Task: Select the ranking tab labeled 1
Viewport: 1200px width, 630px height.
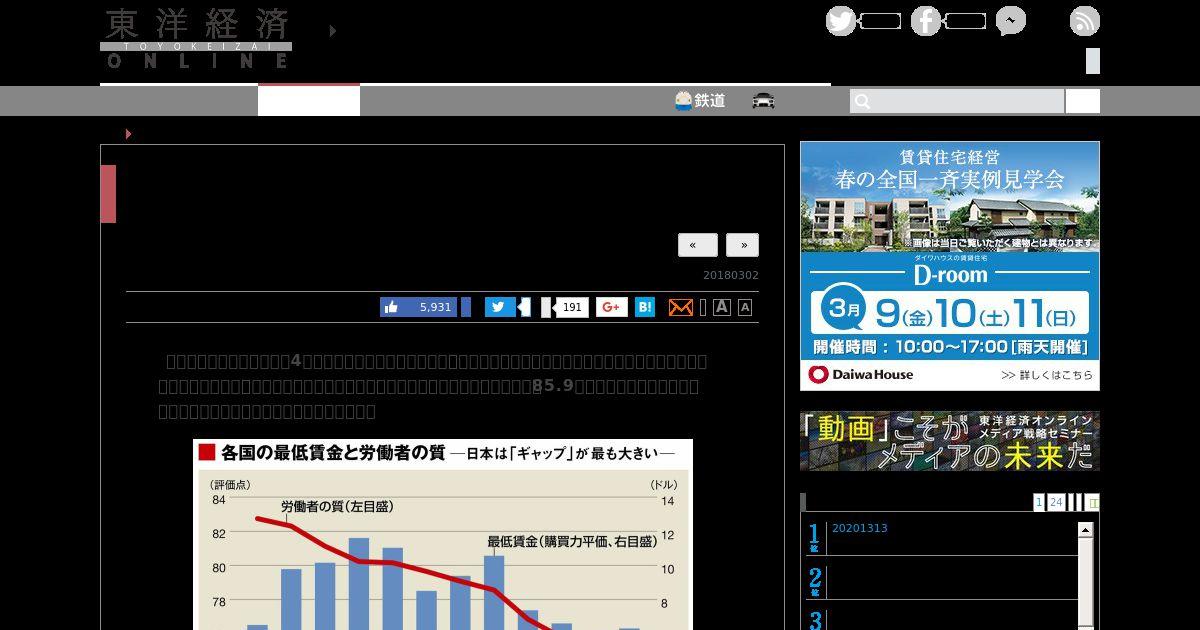Action: (x=1039, y=502)
